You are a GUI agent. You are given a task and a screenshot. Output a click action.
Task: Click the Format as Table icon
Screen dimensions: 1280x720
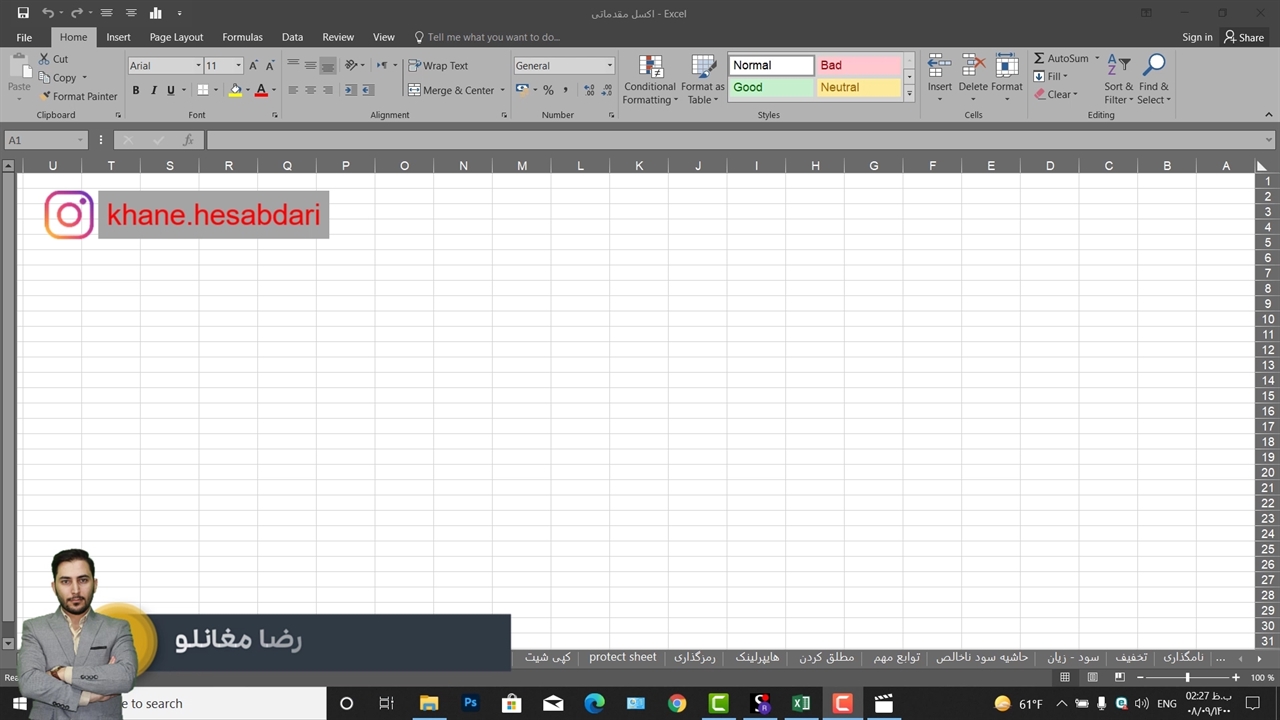click(x=703, y=79)
